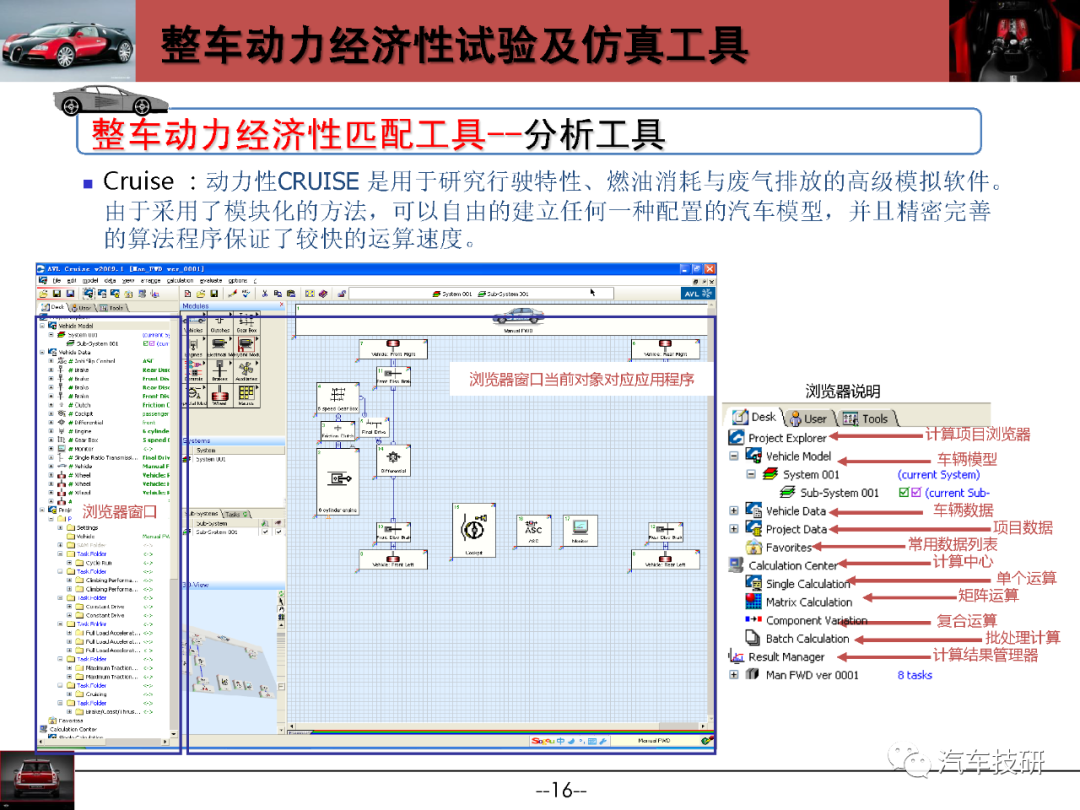
Task: Switch to the Tasks tab beside Sub-systems
Action: pos(235,514)
